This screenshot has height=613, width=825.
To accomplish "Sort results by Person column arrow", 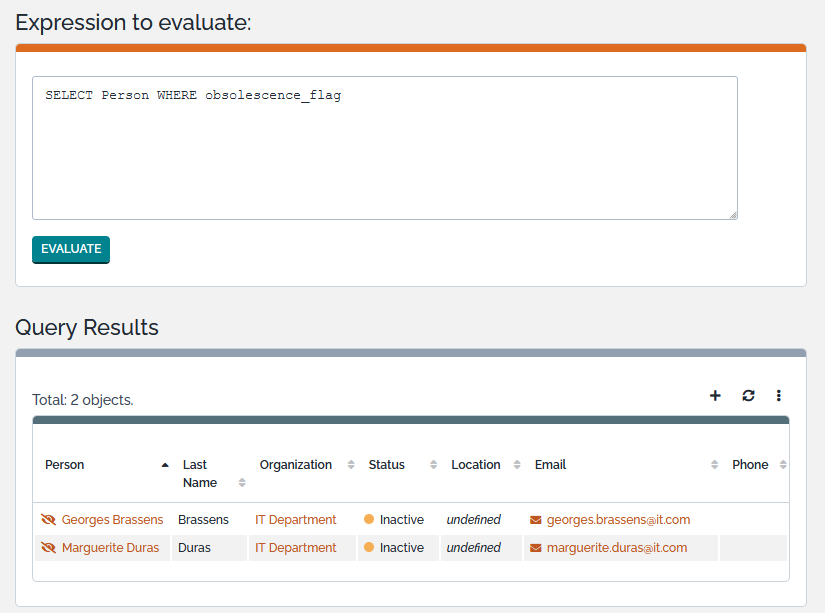I will tap(165, 465).
